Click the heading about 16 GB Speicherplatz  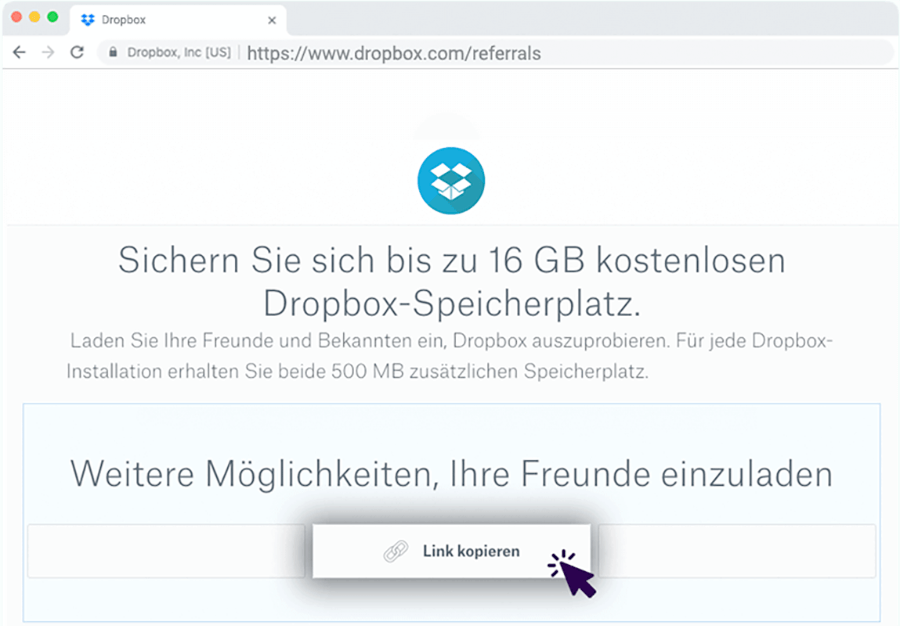(x=450, y=280)
